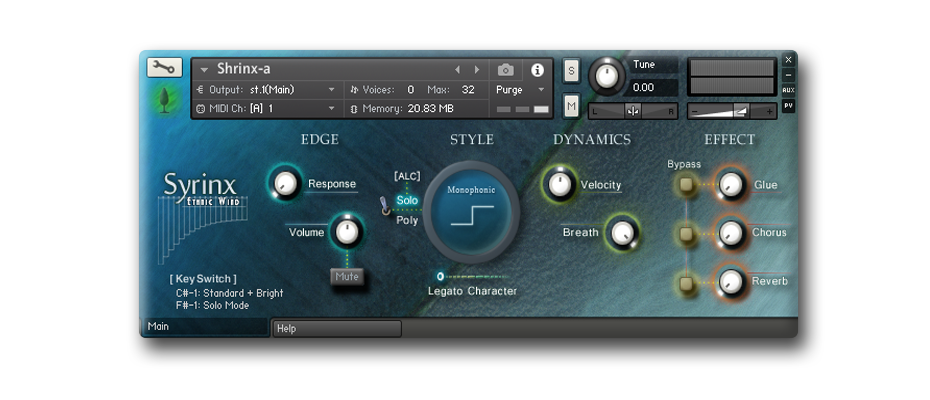Click the pan slider
Image resolution: width=930 pixels, height=400 pixels.
(633, 111)
